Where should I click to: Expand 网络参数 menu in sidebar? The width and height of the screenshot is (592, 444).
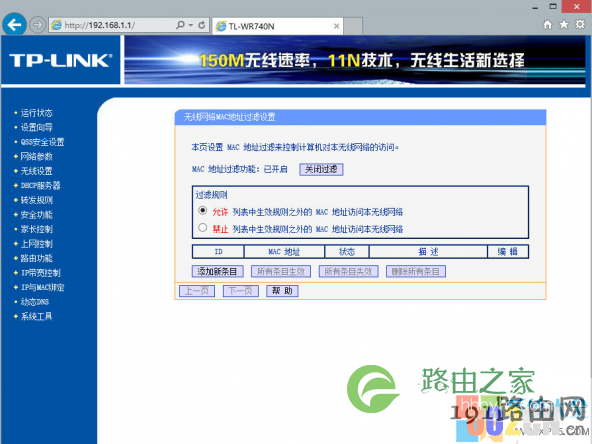pyautogui.click(x=36, y=156)
